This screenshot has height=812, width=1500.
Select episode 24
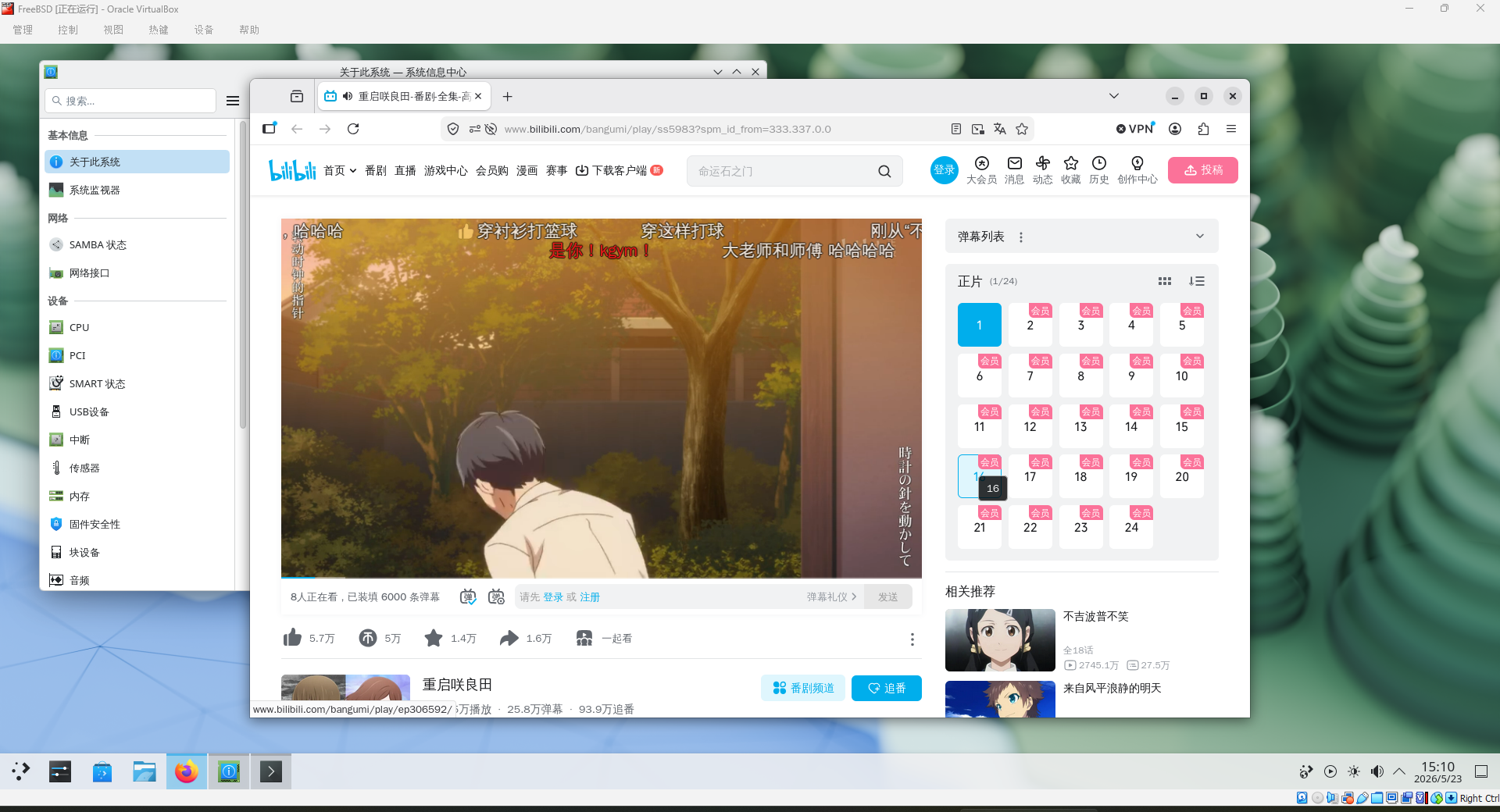tap(1131, 527)
